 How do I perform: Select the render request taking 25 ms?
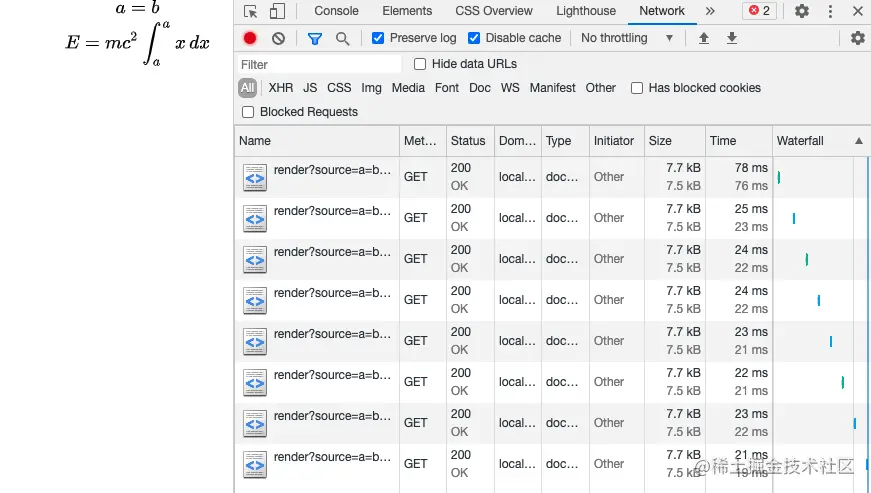(553, 218)
